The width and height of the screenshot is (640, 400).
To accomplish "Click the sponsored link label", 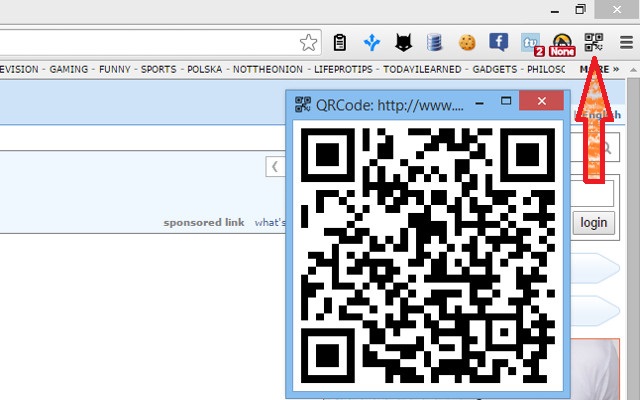I will (x=204, y=222).
